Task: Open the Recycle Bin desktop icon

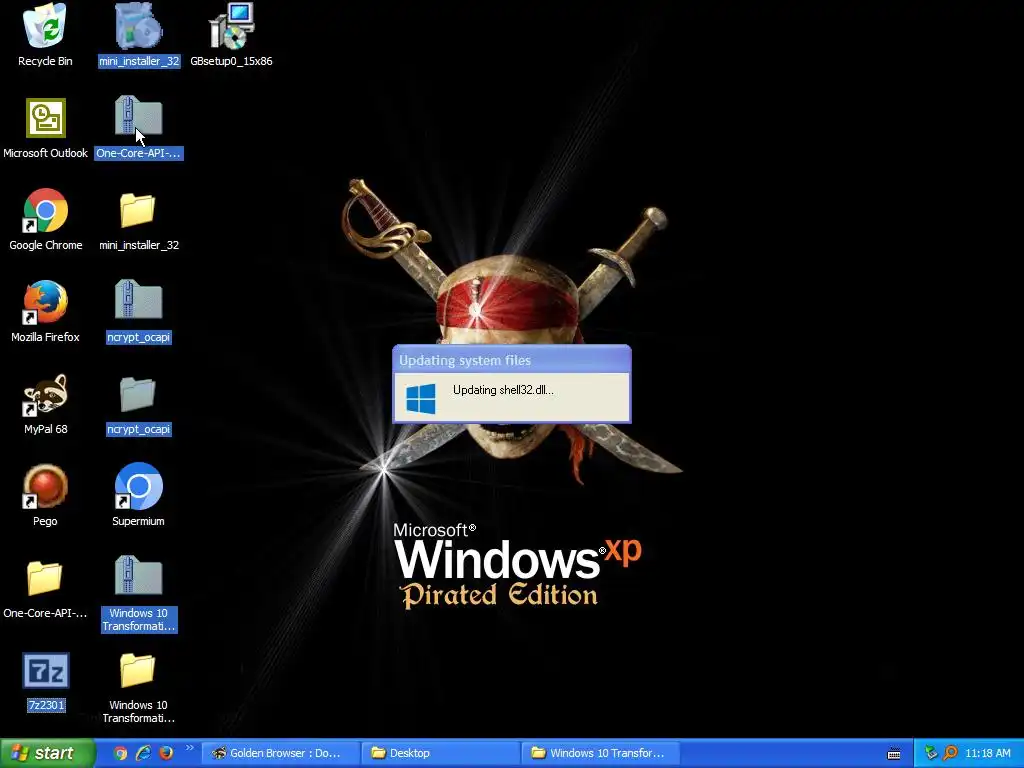Action: point(45,36)
